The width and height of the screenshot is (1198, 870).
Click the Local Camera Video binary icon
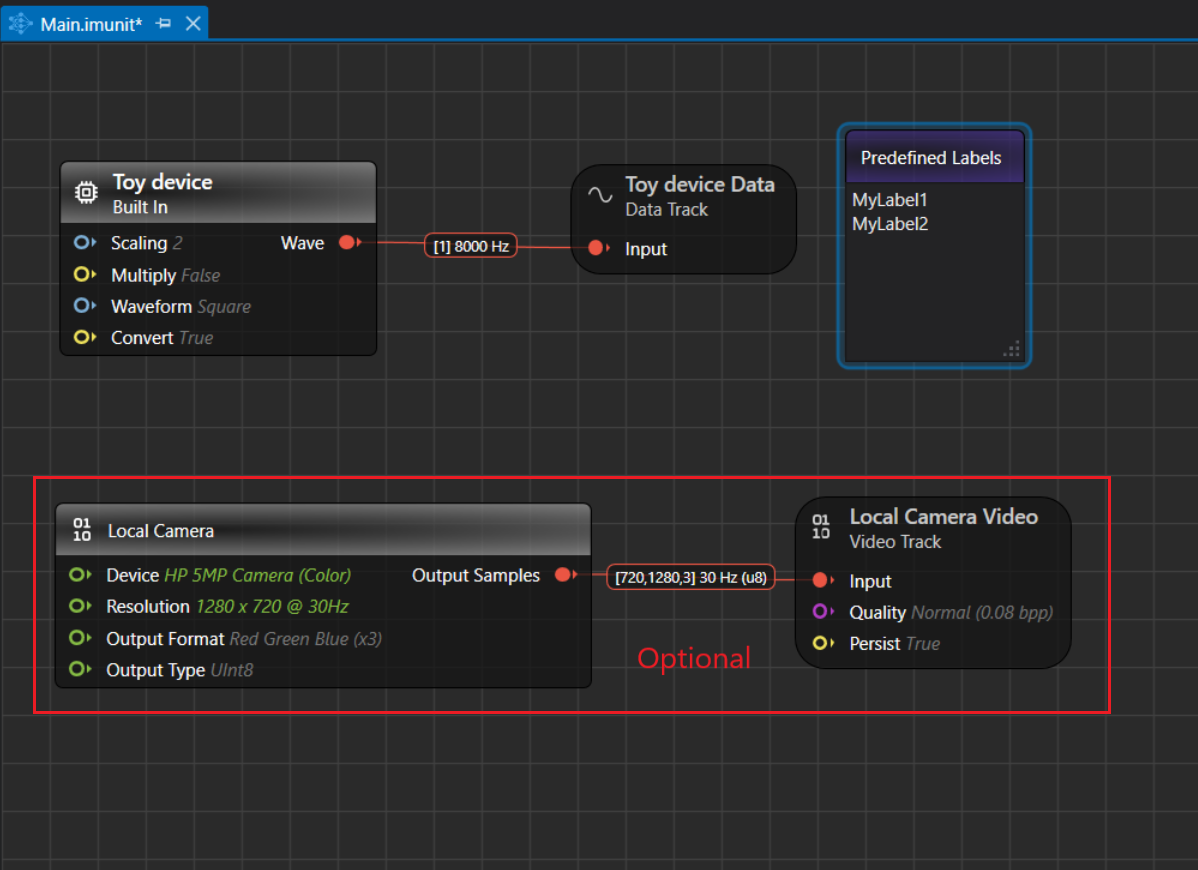pyautogui.click(x=821, y=527)
